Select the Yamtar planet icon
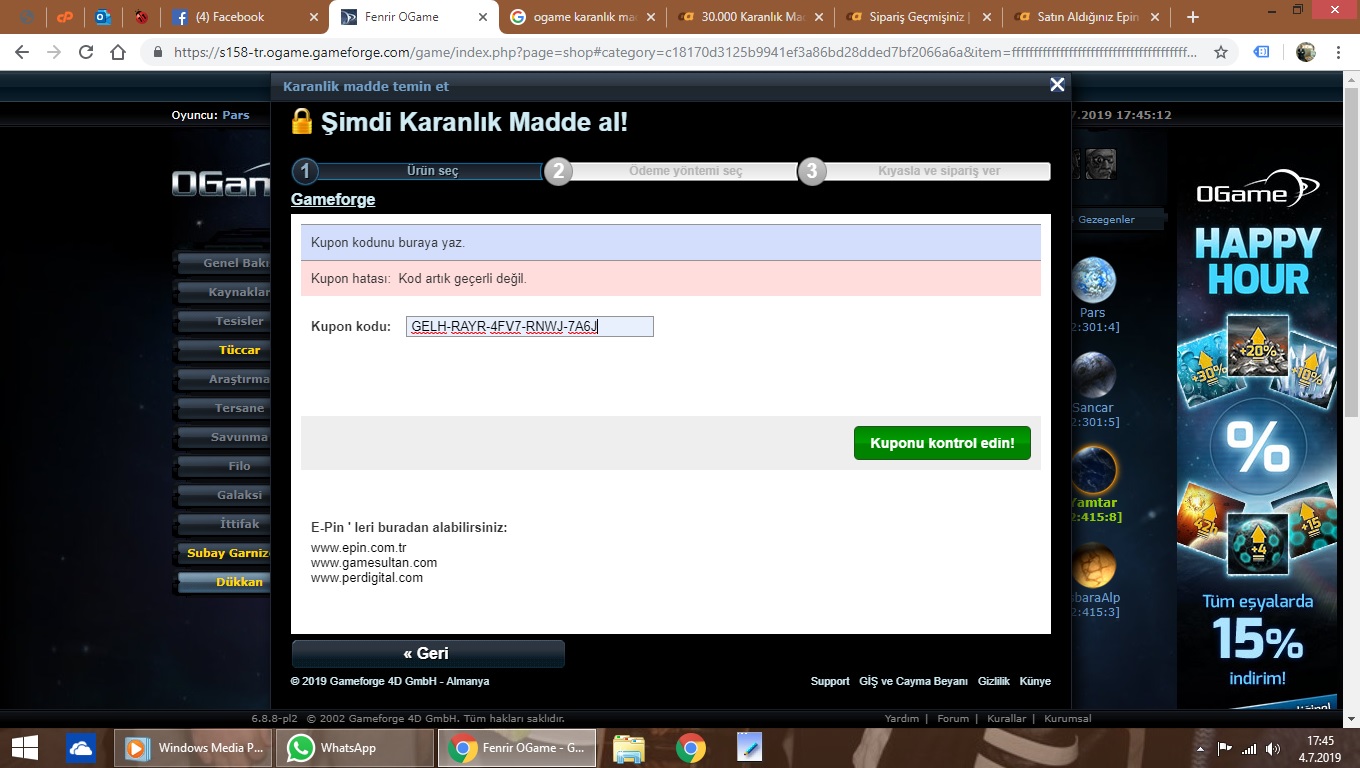 tap(1093, 470)
